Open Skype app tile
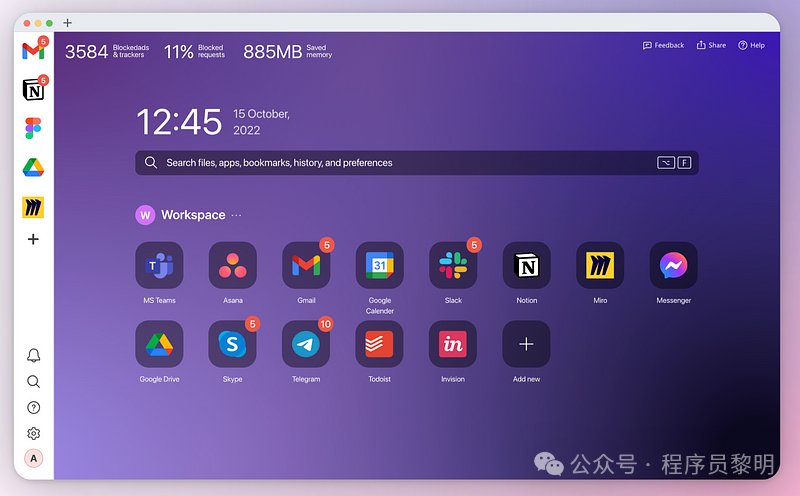The height and width of the screenshot is (496, 800). pos(233,344)
